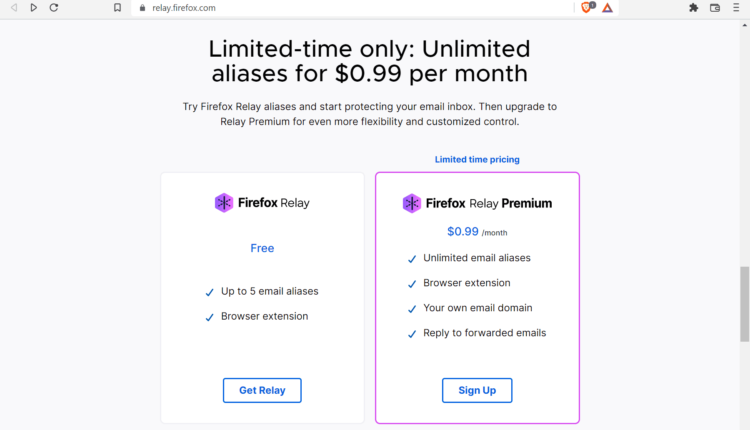This screenshot has width=750, height=430.
Task: Reload the current page
Action: tap(54, 8)
